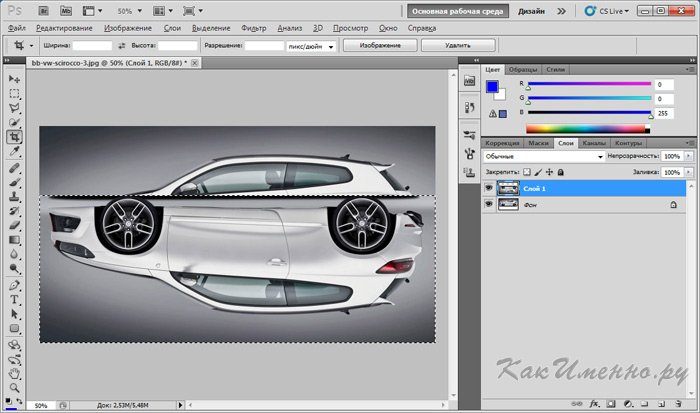This screenshot has height=413, width=700.
Task: Swap foreground and background colors in the toolbox
Action: pos(19,401)
